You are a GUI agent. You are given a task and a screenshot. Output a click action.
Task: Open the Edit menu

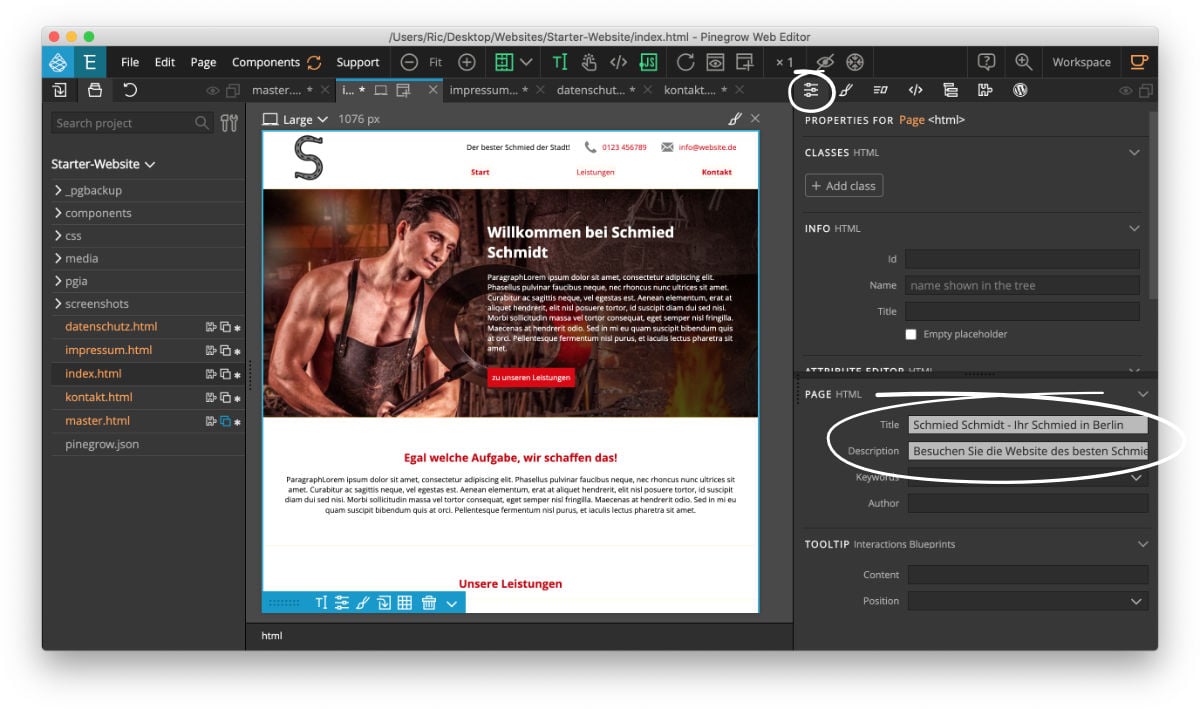[x=165, y=62]
